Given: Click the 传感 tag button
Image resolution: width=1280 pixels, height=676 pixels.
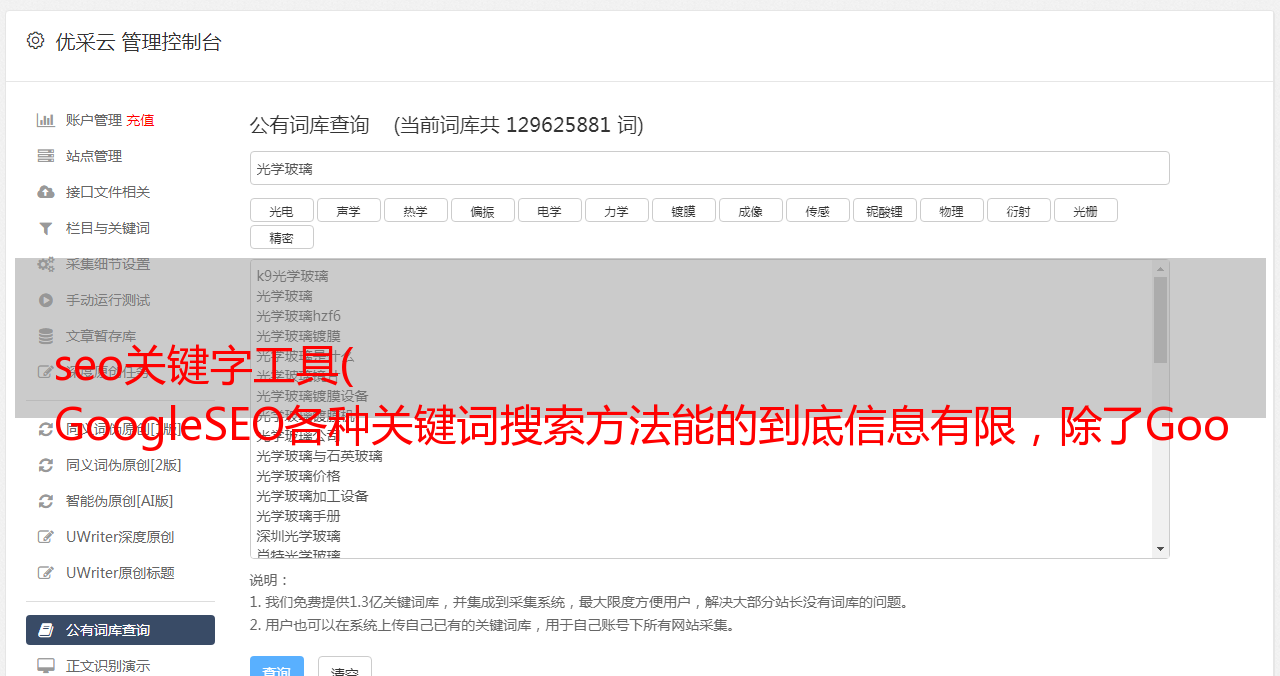Looking at the screenshot, I should (818, 211).
